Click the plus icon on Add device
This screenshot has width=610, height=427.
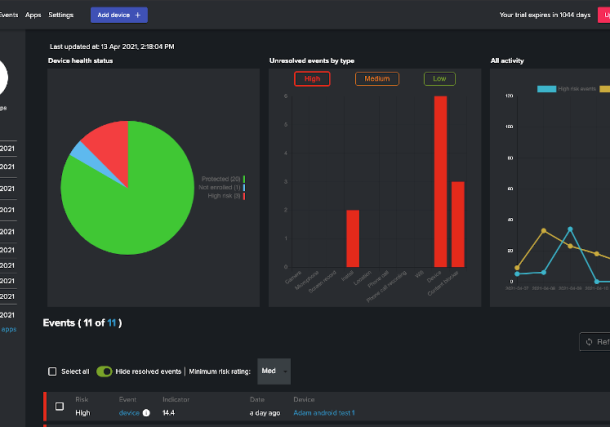click(138, 15)
